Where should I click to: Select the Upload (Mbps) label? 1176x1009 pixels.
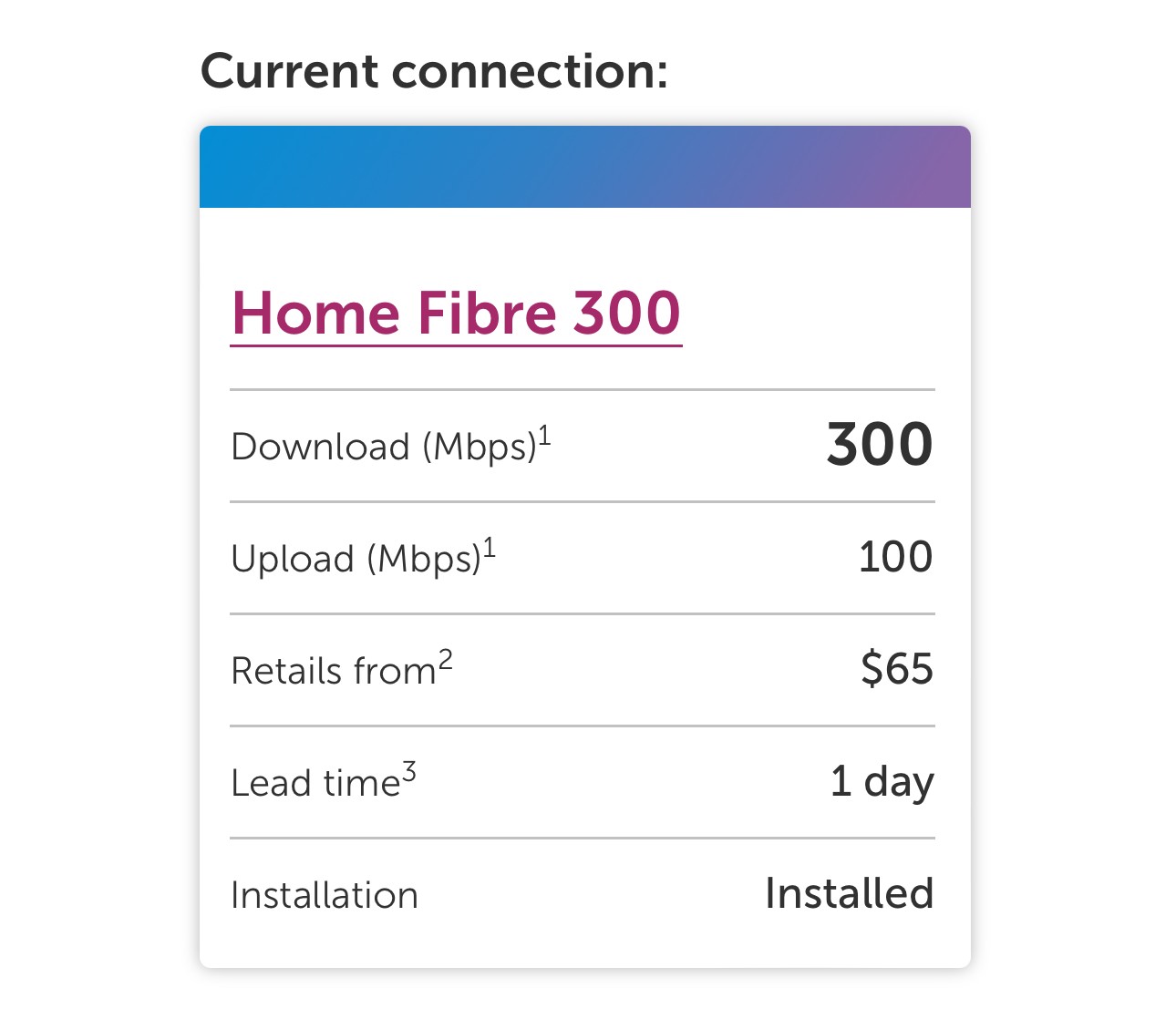click(x=356, y=560)
